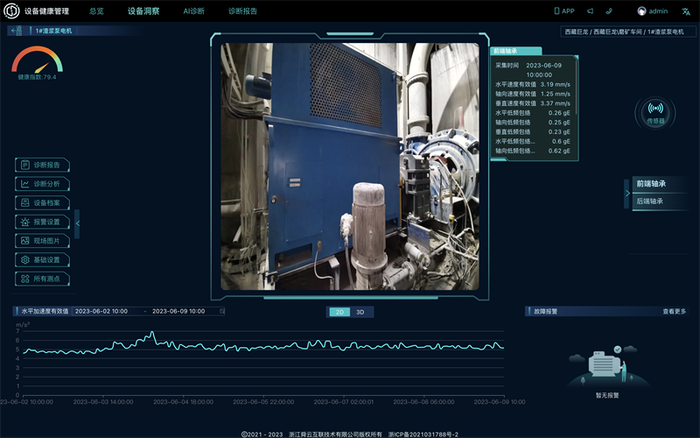This screenshot has height=438, width=700.
Task: Select the 后端轴承 rear bearing option
Action: pyautogui.click(x=650, y=201)
